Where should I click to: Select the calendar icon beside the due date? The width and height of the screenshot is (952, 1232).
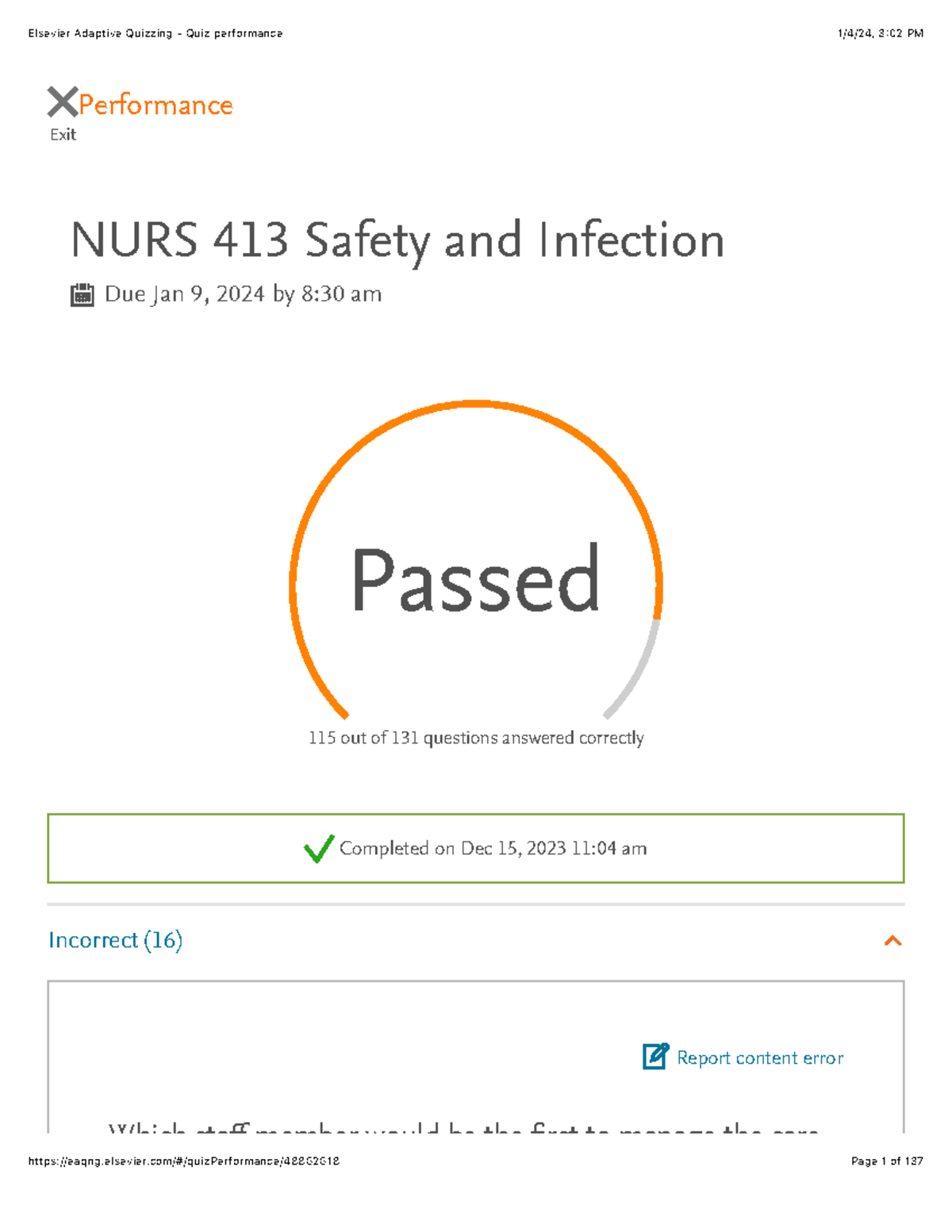[82, 294]
